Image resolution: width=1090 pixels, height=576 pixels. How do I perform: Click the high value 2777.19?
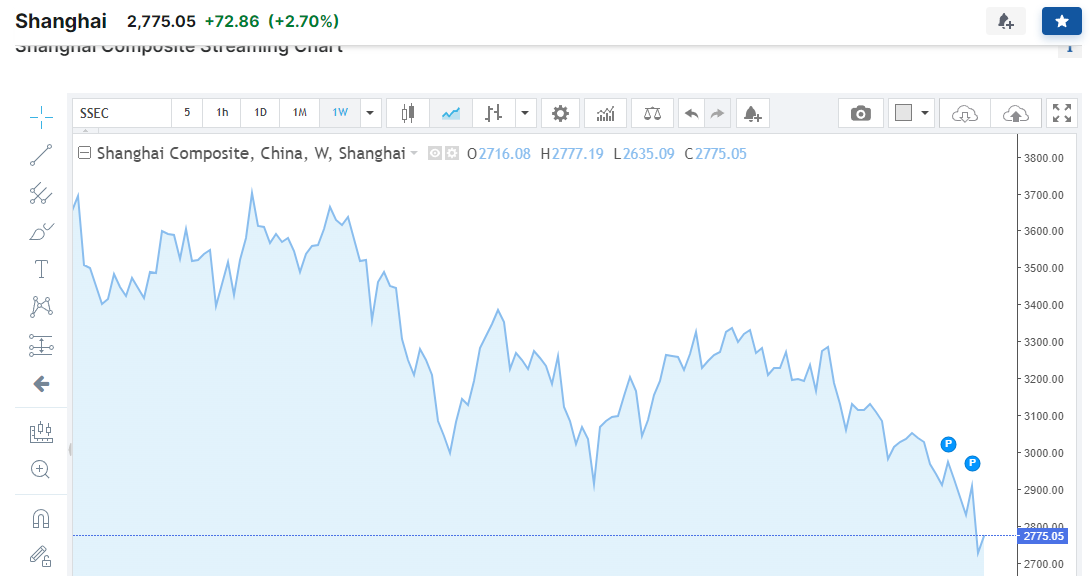click(x=578, y=154)
